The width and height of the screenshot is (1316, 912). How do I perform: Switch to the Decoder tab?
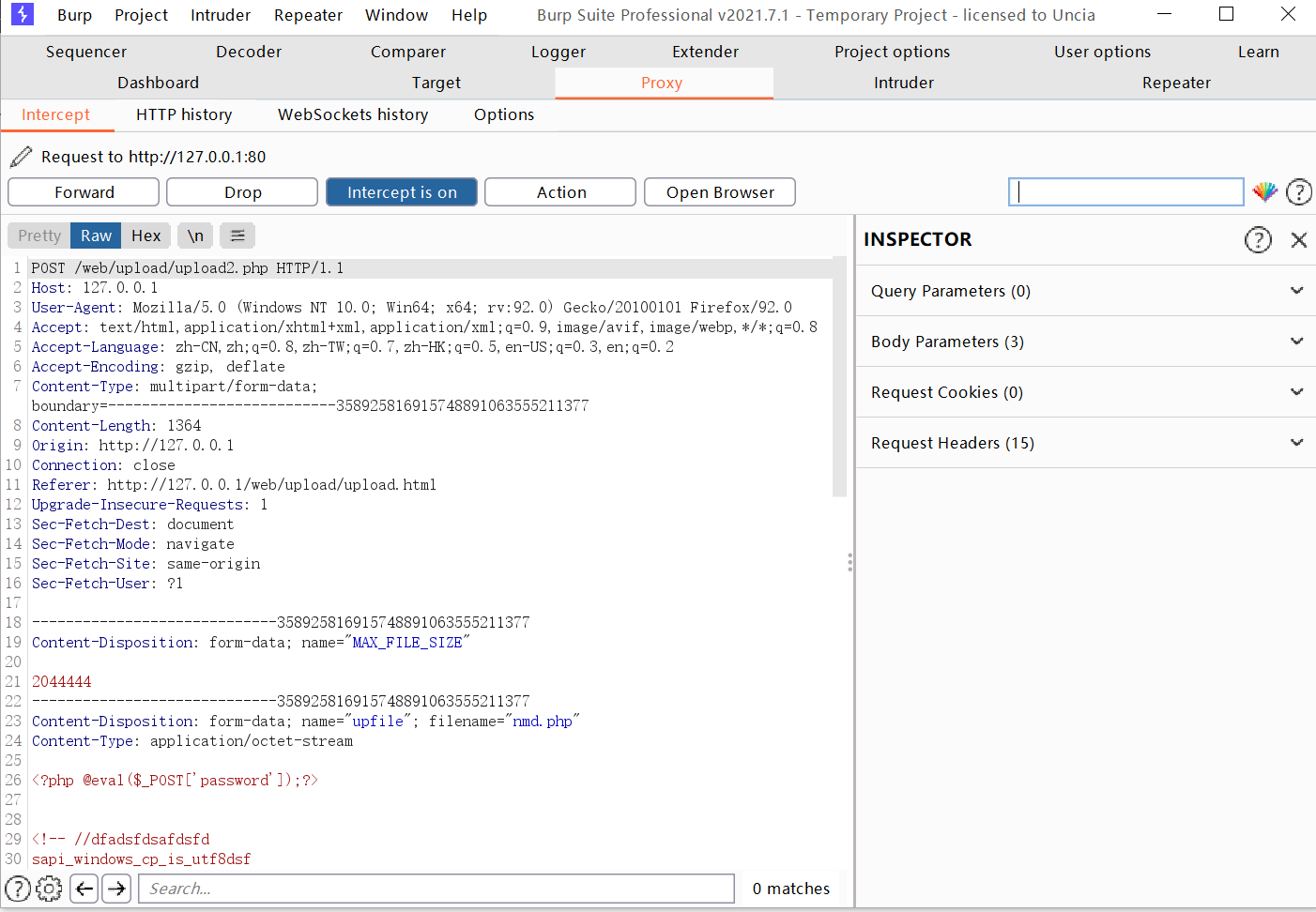point(249,52)
